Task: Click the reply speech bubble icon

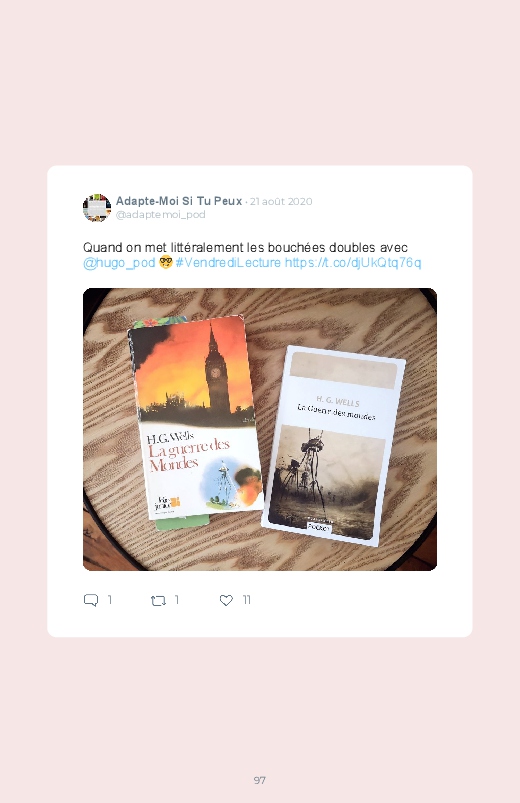Action: coord(91,600)
